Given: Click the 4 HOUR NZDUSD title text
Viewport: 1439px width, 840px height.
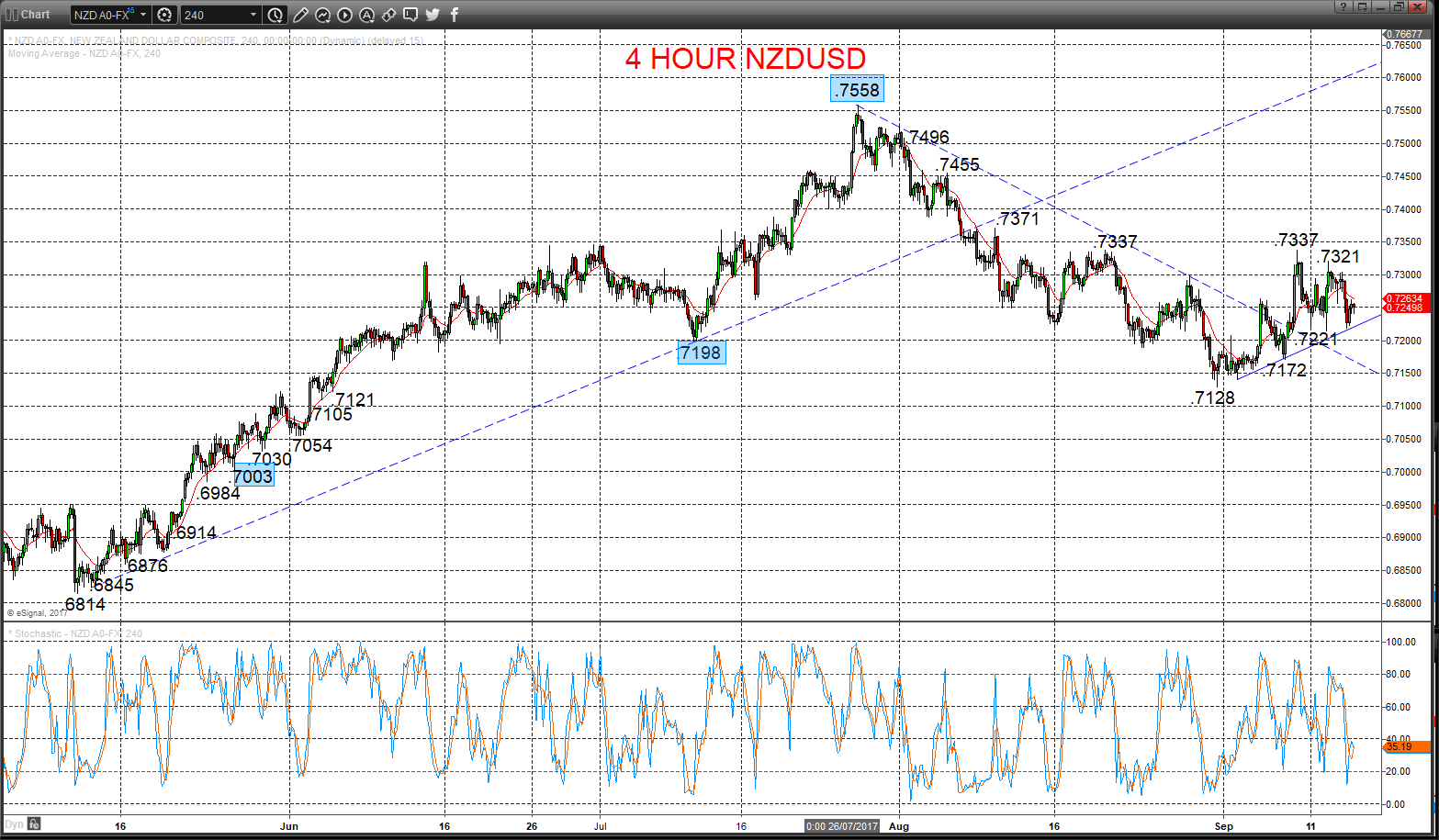Looking at the screenshot, I should coord(746,59).
